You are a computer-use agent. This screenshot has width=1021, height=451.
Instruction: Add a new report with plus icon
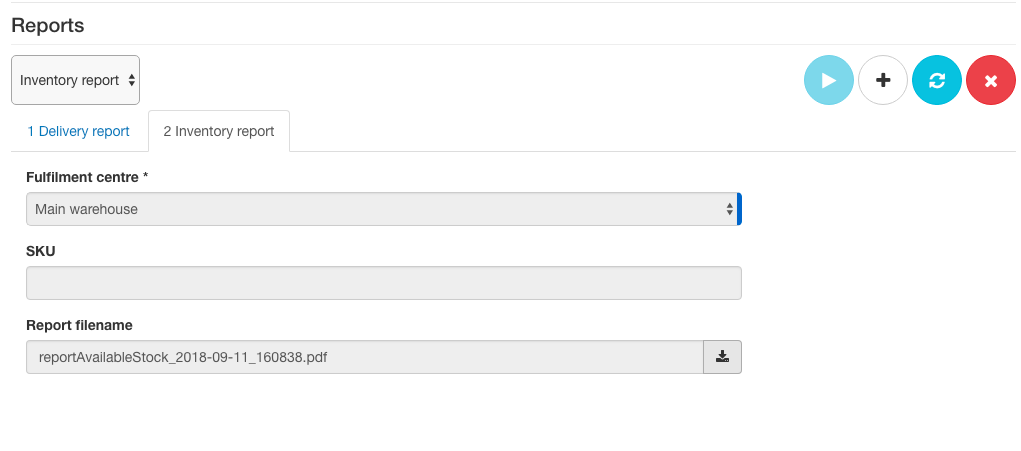(x=882, y=80)
